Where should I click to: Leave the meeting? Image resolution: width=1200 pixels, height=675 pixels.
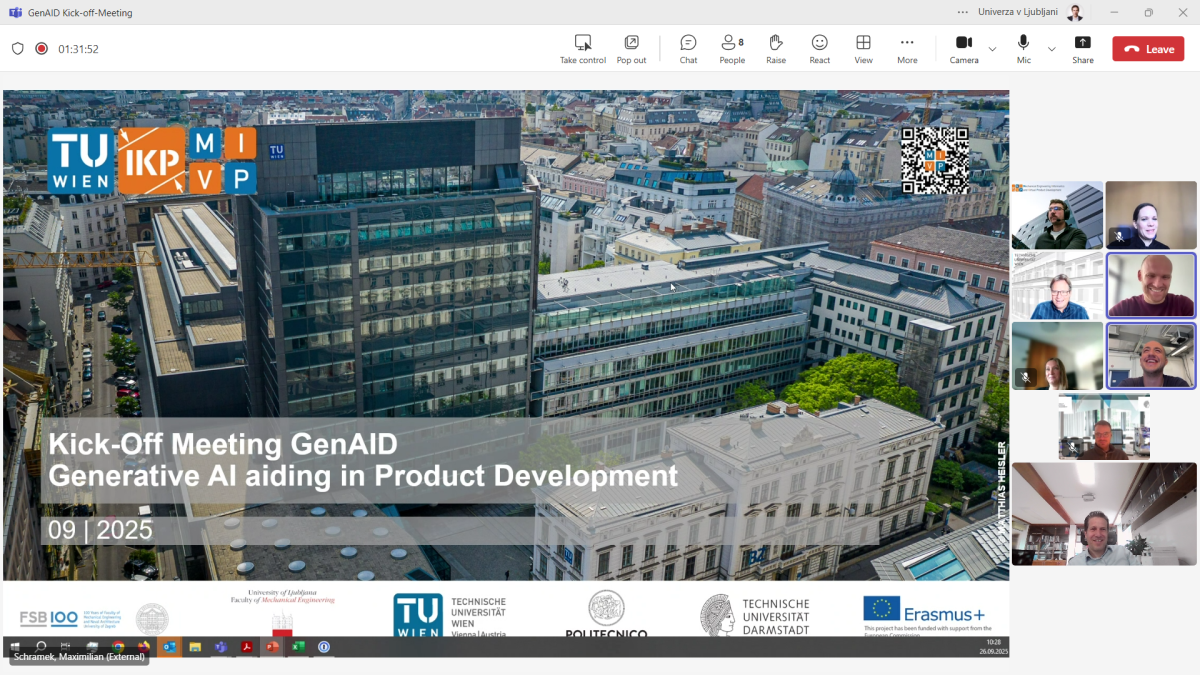click(1148, 49)
